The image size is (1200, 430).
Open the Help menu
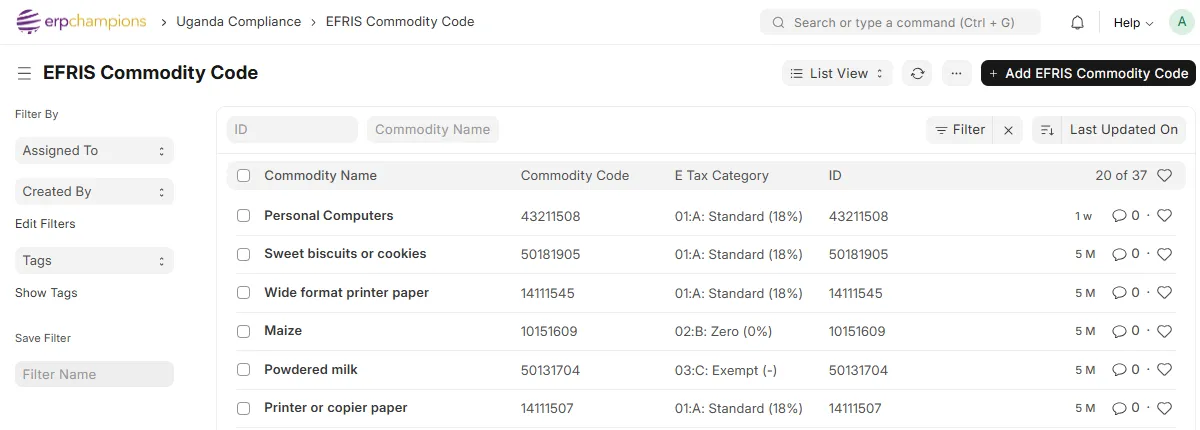pyautogui.click(x=1133, y=22)
